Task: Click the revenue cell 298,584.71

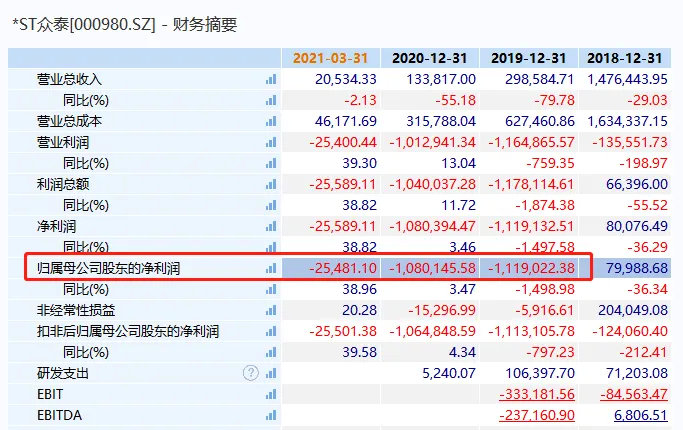Action: (x=540, y=79)
